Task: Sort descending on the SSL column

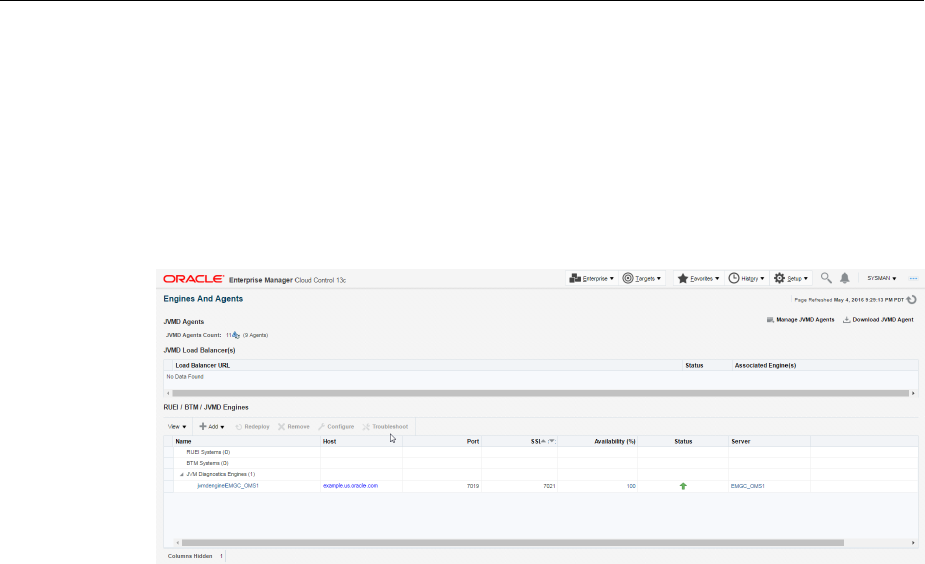Action: pos(552,440)
